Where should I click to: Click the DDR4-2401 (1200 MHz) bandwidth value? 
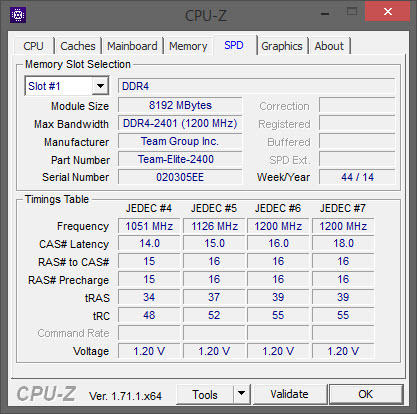180,123
